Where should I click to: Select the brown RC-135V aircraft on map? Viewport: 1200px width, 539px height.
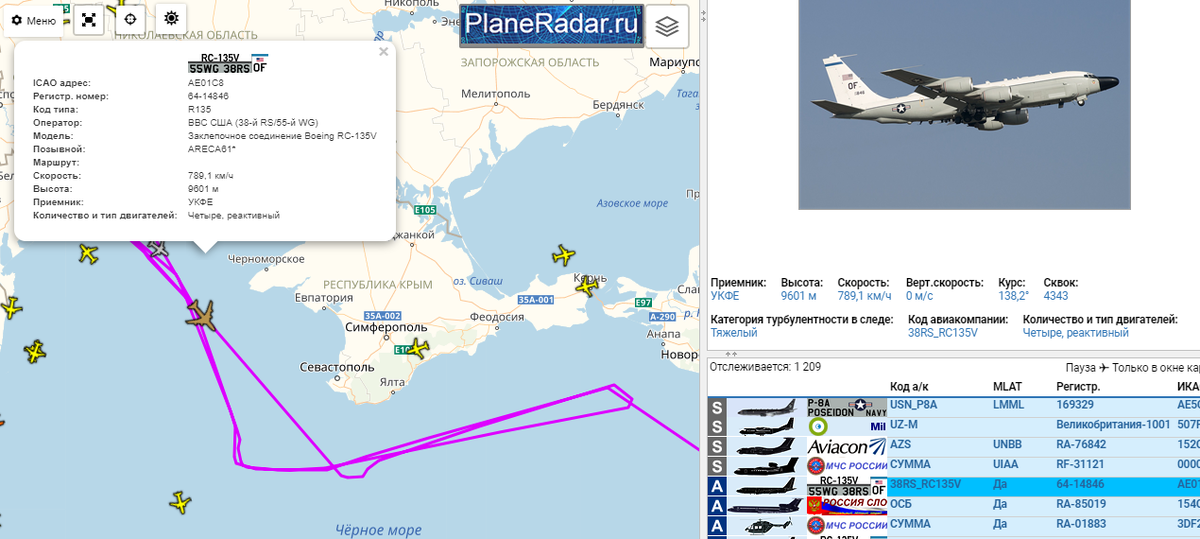click(x=202, y=315)
